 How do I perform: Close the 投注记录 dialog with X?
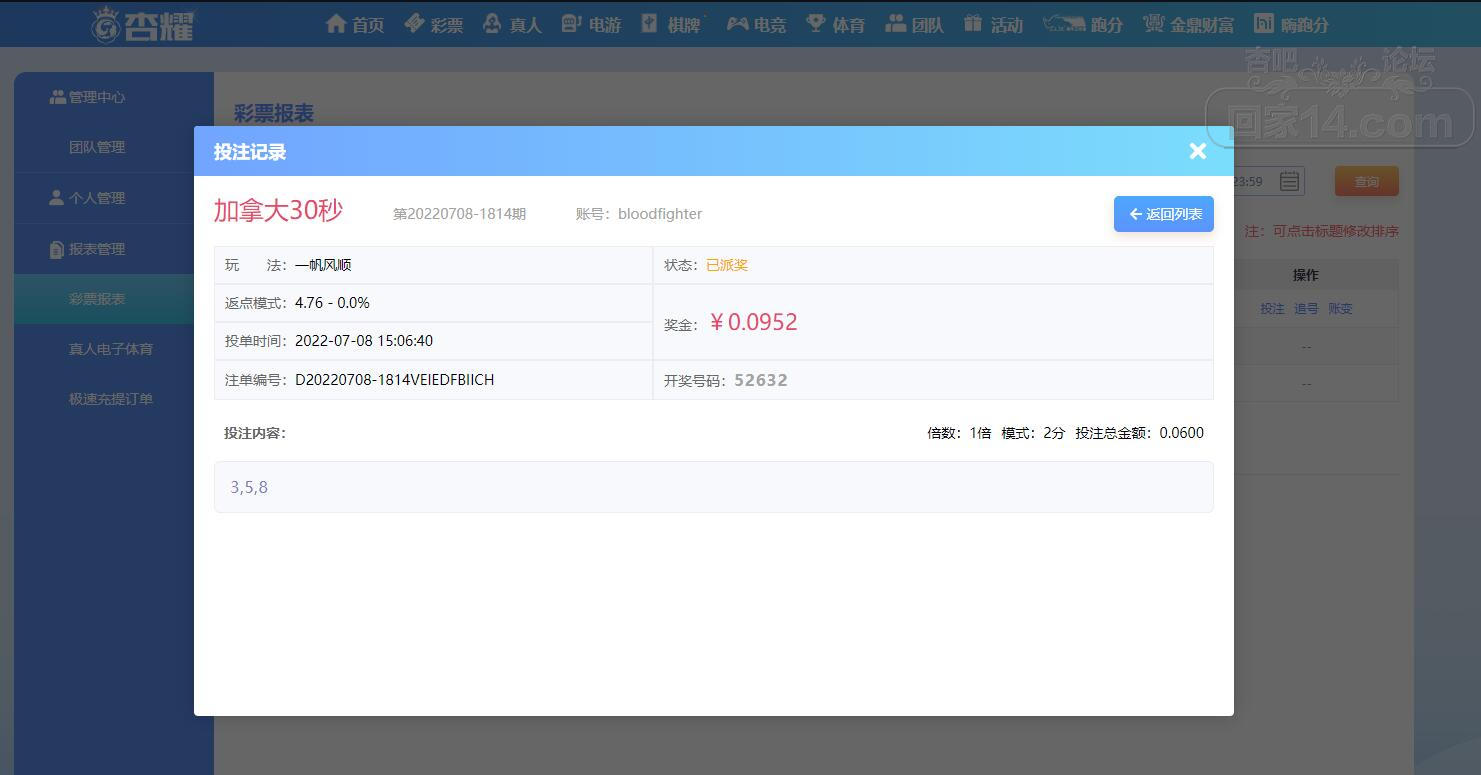pos(1198,151)
